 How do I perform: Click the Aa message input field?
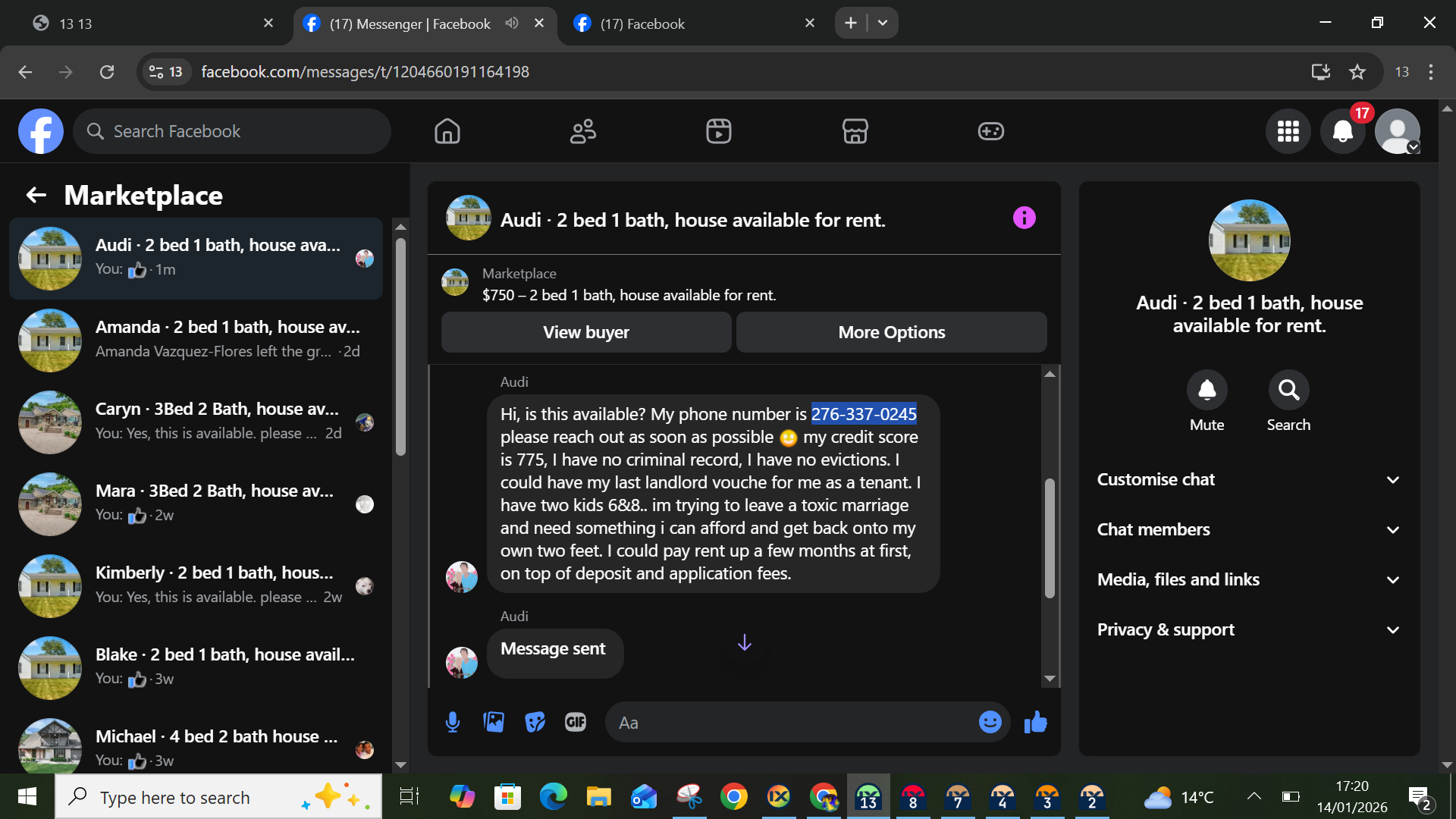789,723
